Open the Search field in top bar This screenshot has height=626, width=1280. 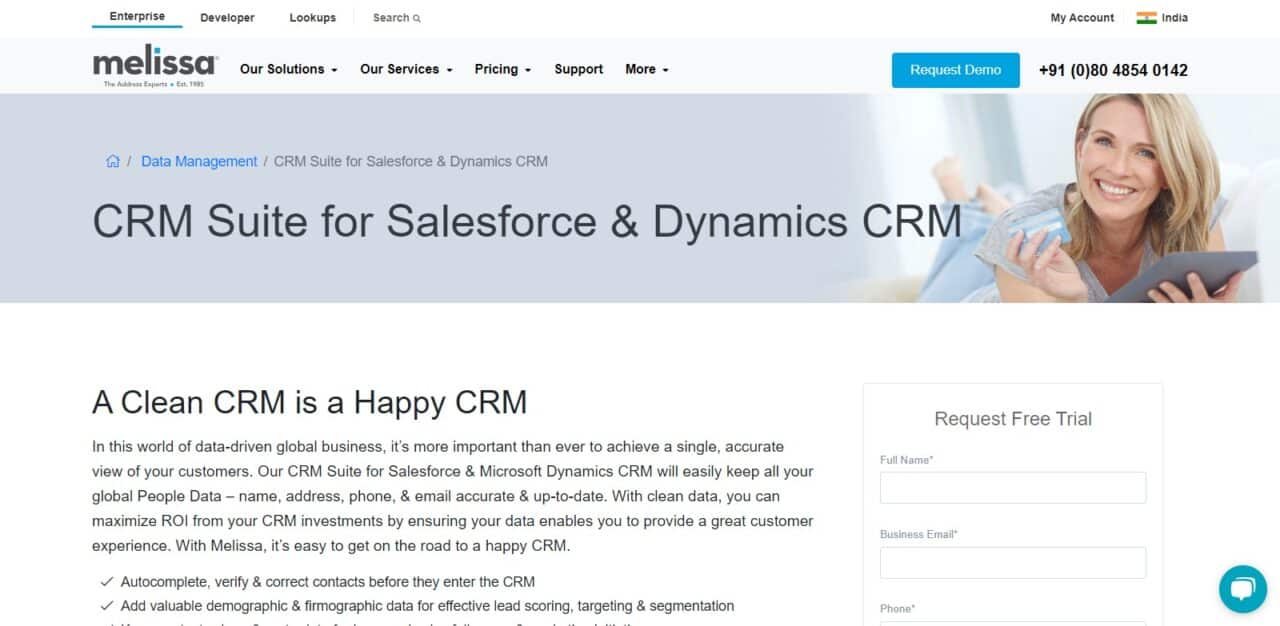pos(396,18)
